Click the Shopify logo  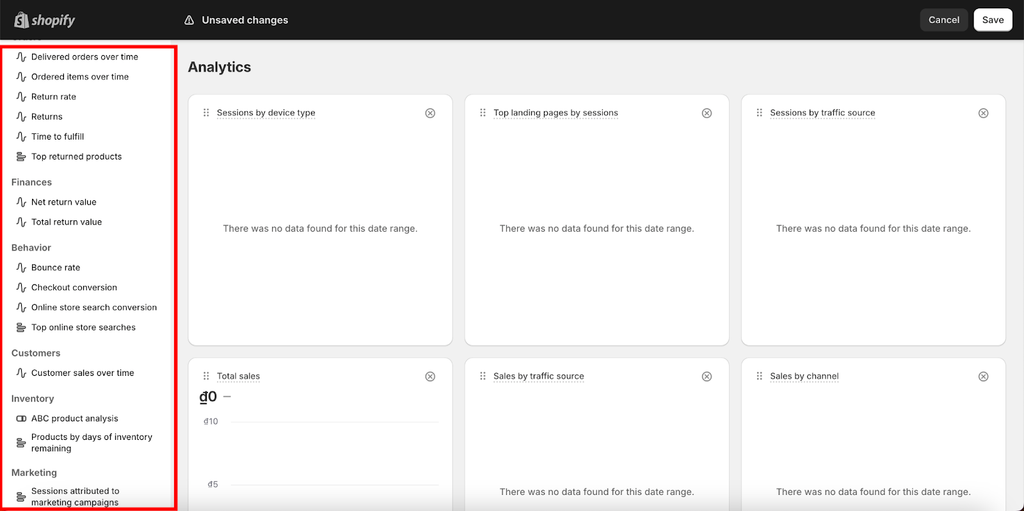tap(44, 20)
